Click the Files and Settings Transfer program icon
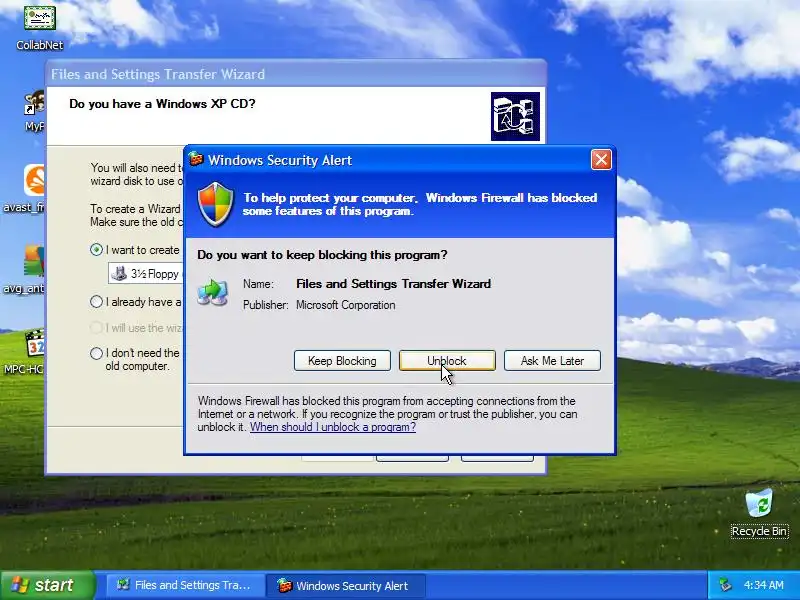The image size is (800, 600). (x=213, y=292)
